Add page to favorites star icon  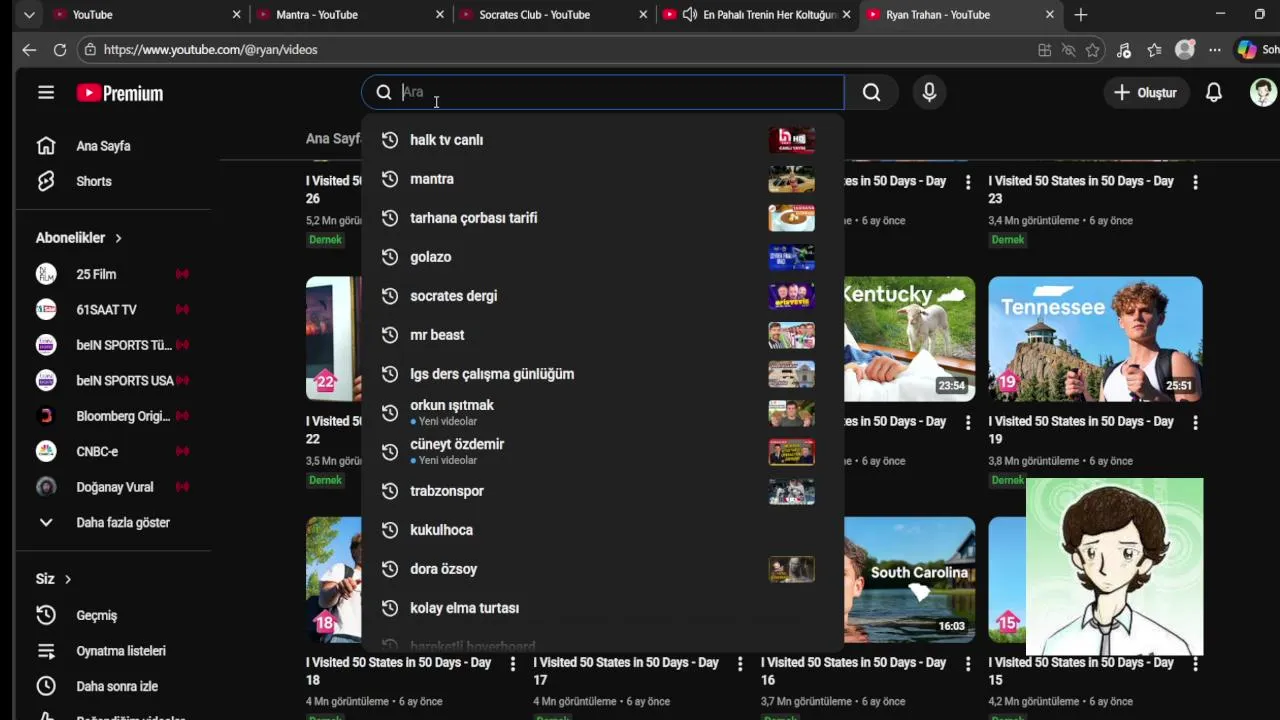pyautogui.click(x=1093, y=50)
